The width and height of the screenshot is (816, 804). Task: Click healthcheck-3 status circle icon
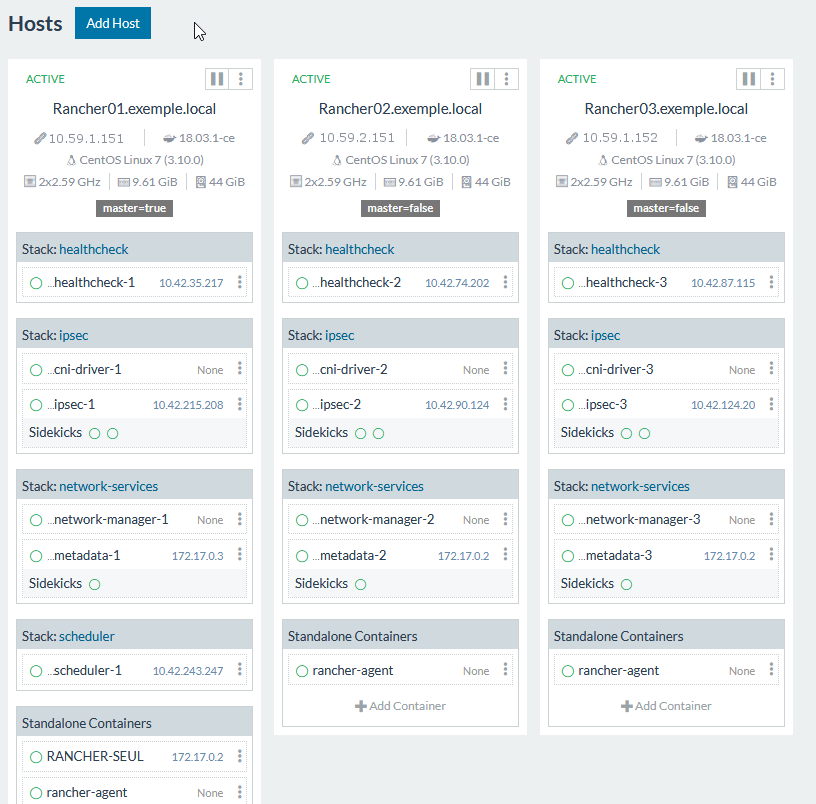point(568,283)
